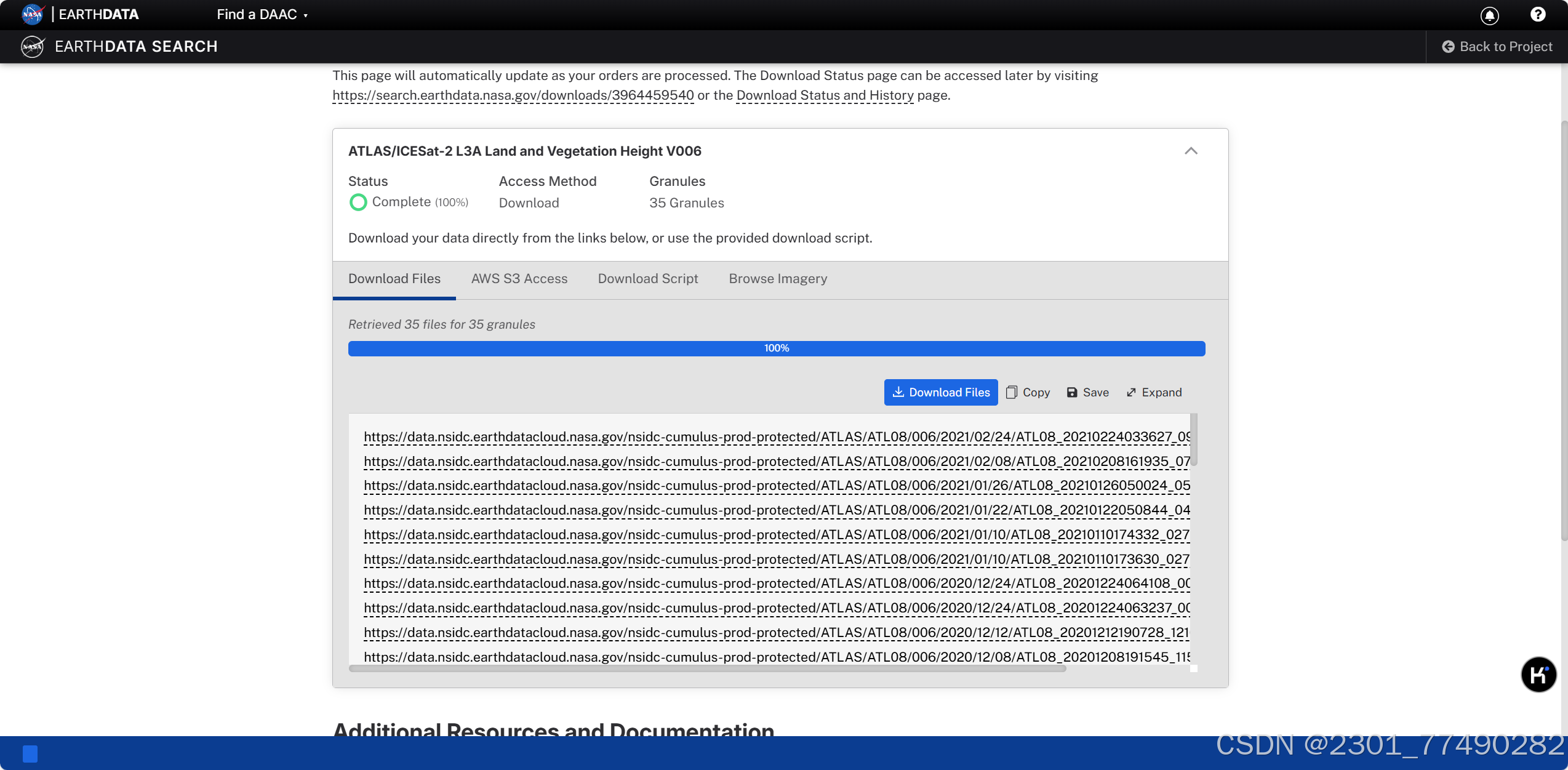This screenshot has width=1568, height=770.
Task: Click the blue Download Files button
Action: point(940,392)
